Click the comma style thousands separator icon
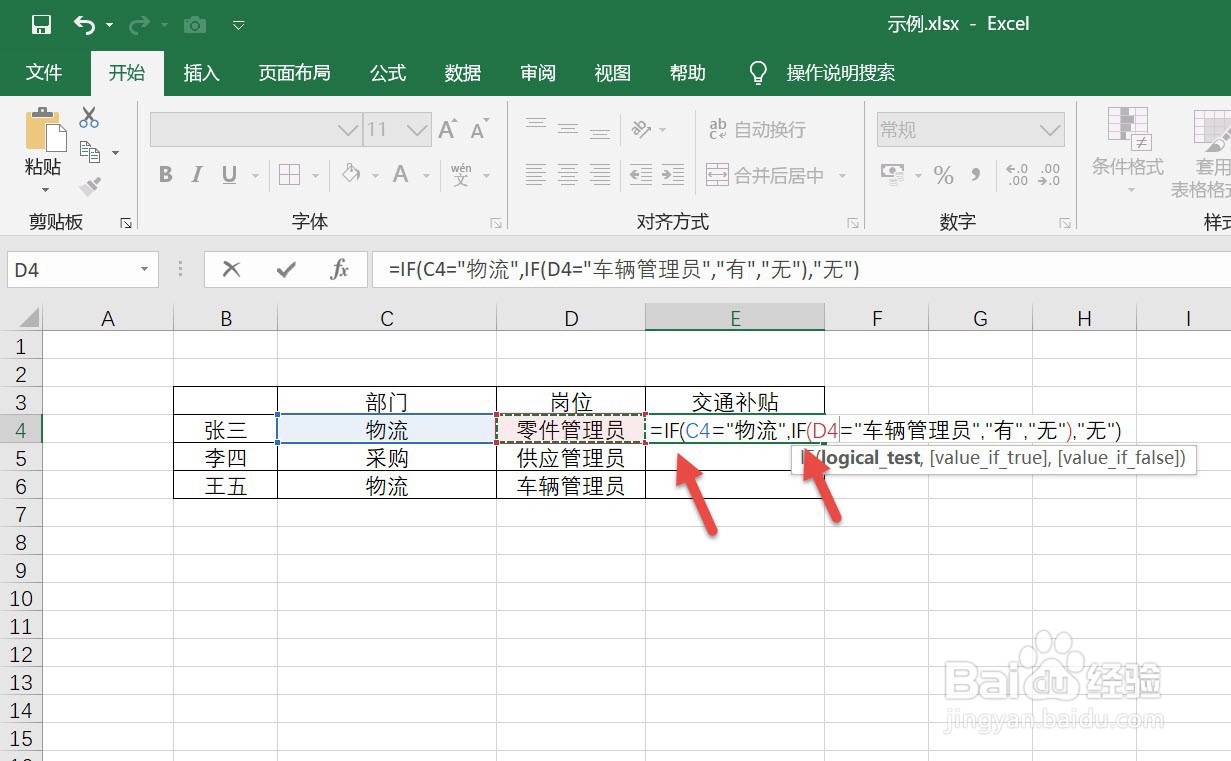 (975, 173)
